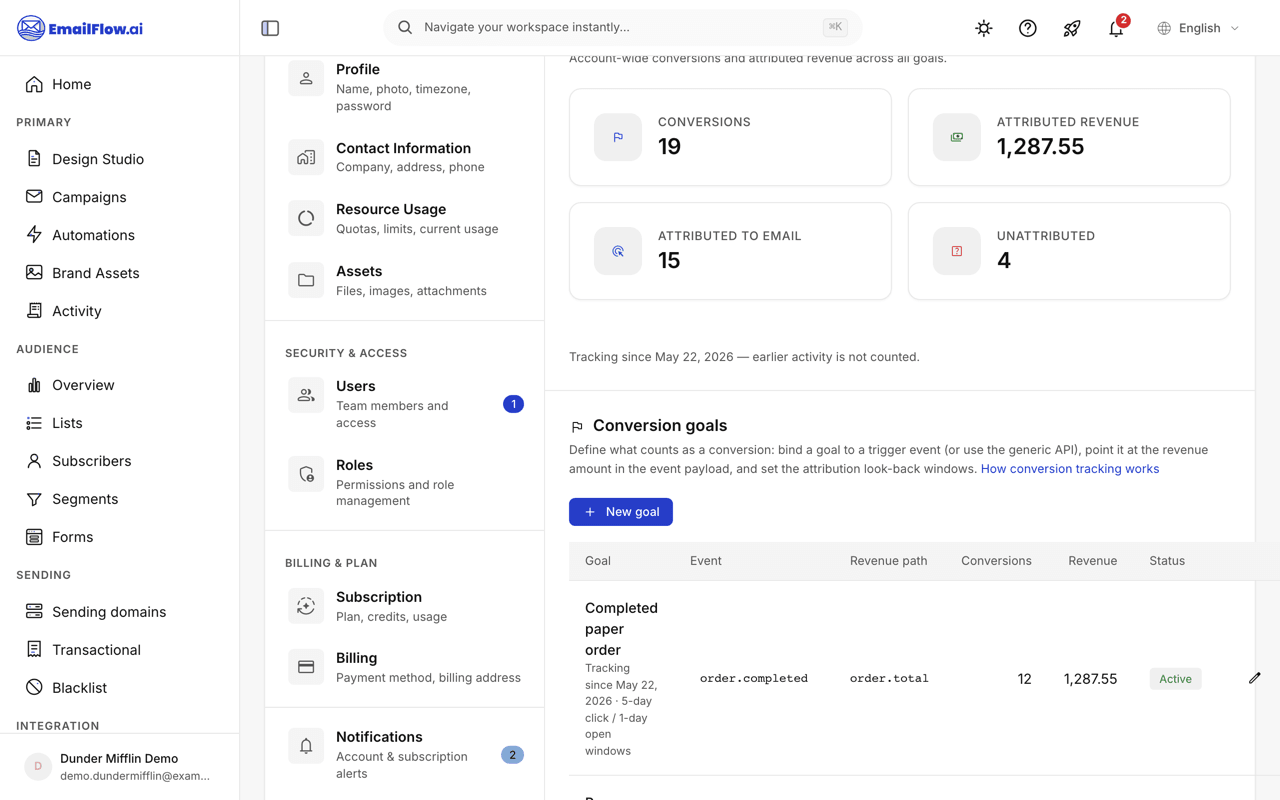Image resolution: width=1280 pixels, height=800 pixels.
Task: Click the rocket icon in header
Action: pyautogui.click(x=1072, y=28)
